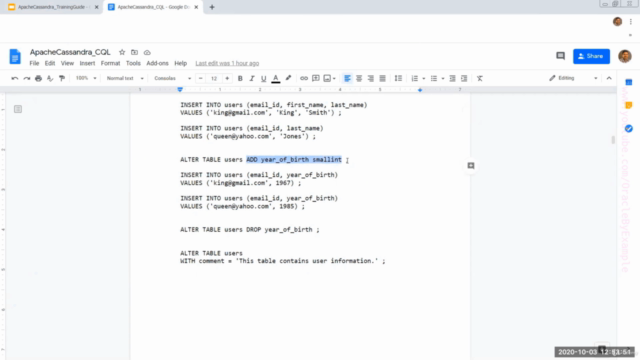
Task: Collapse the menus with the up chevron
Action: (x=609, y=78)
